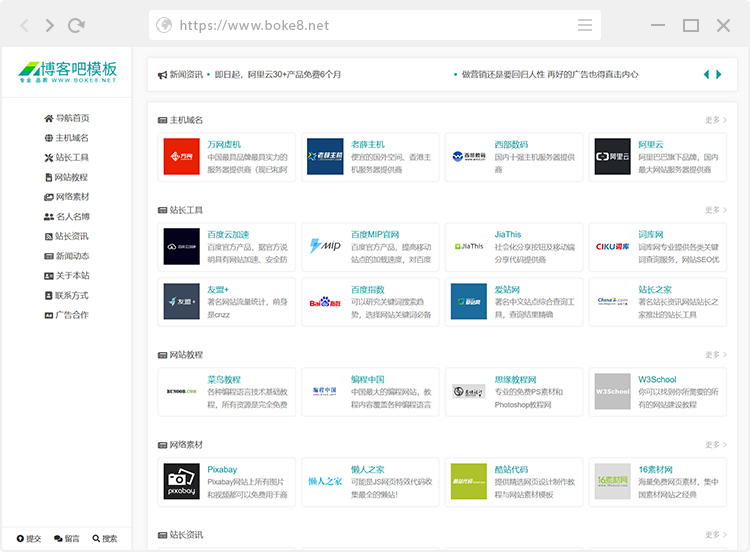
Task: Click the 百度云加速 dark logo
Action: point(181,246)
